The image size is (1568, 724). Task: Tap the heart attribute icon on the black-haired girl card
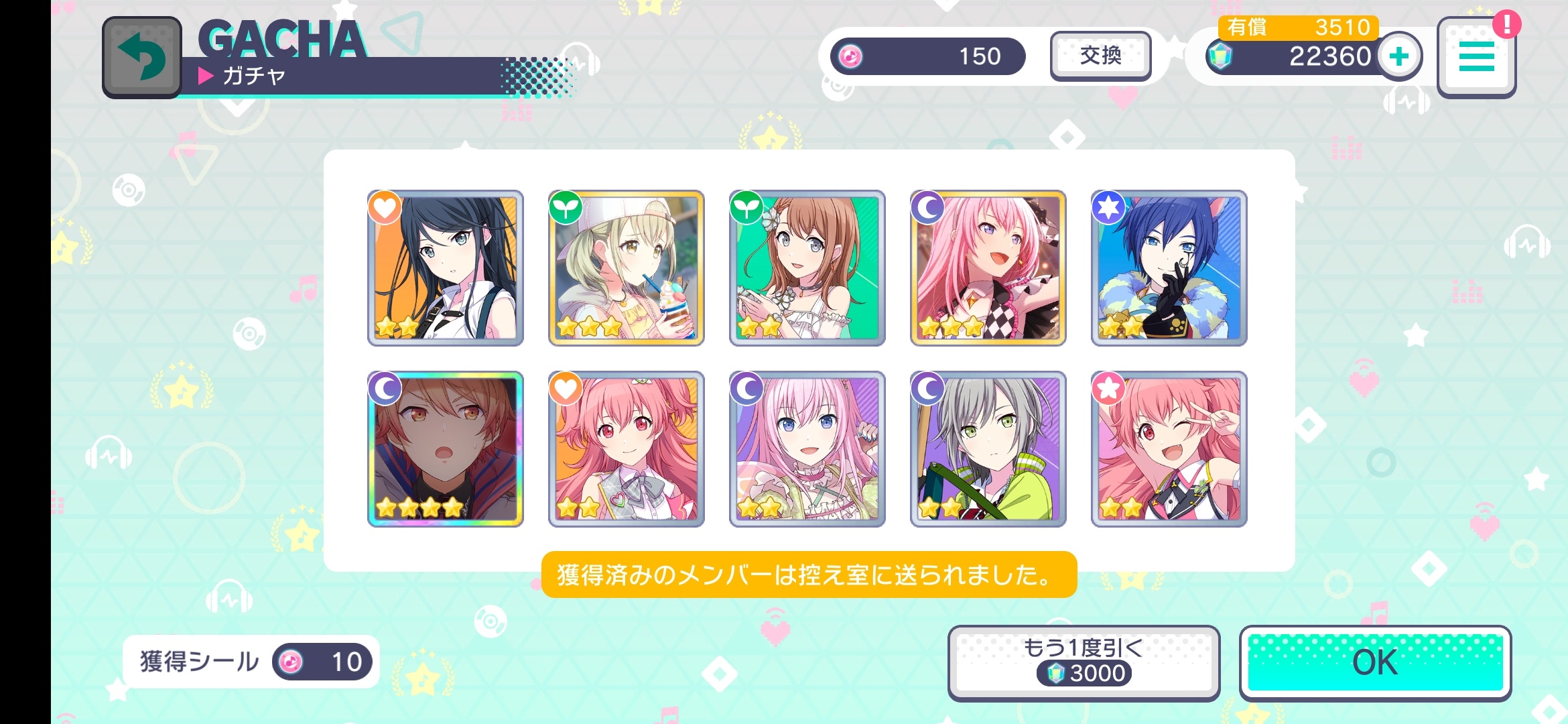(385, 208)
